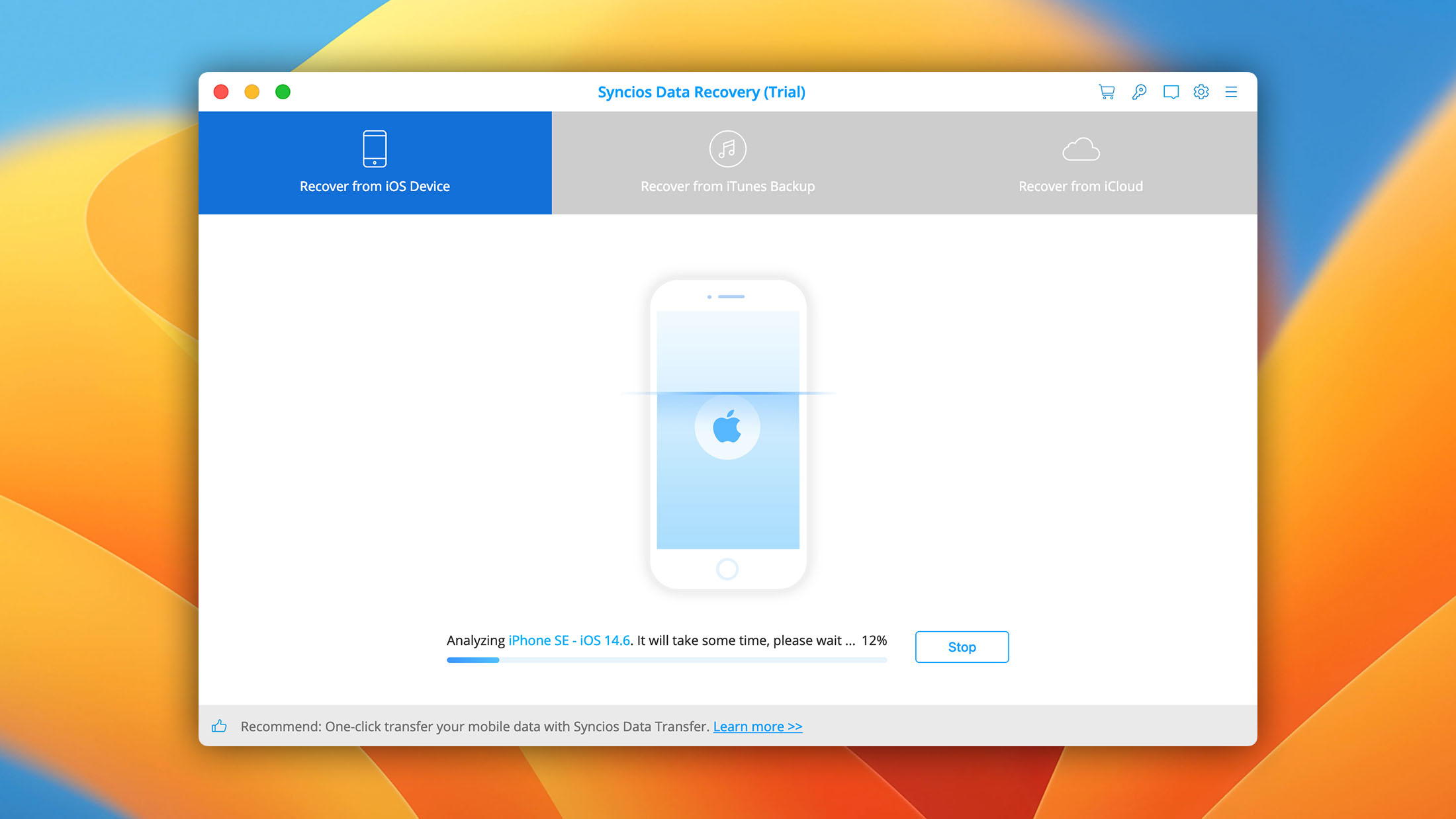Screen dimensions: 1456x819
Task: Close the window with red button
Action: pyautogui.click(x=221, y=92)
